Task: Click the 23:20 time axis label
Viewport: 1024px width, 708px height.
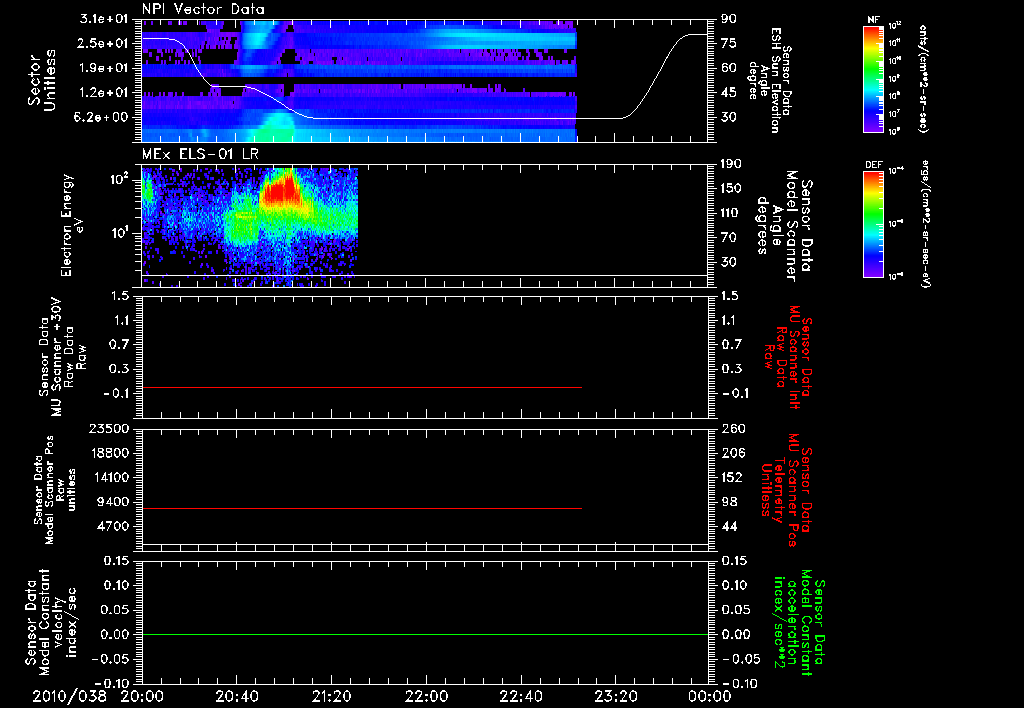Action: pos(615,696)
